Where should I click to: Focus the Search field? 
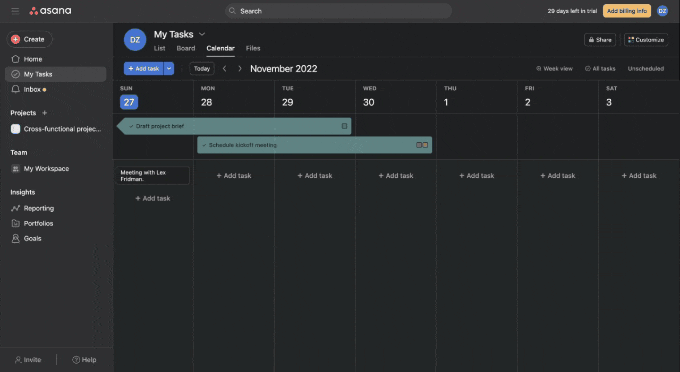(338, 11)
